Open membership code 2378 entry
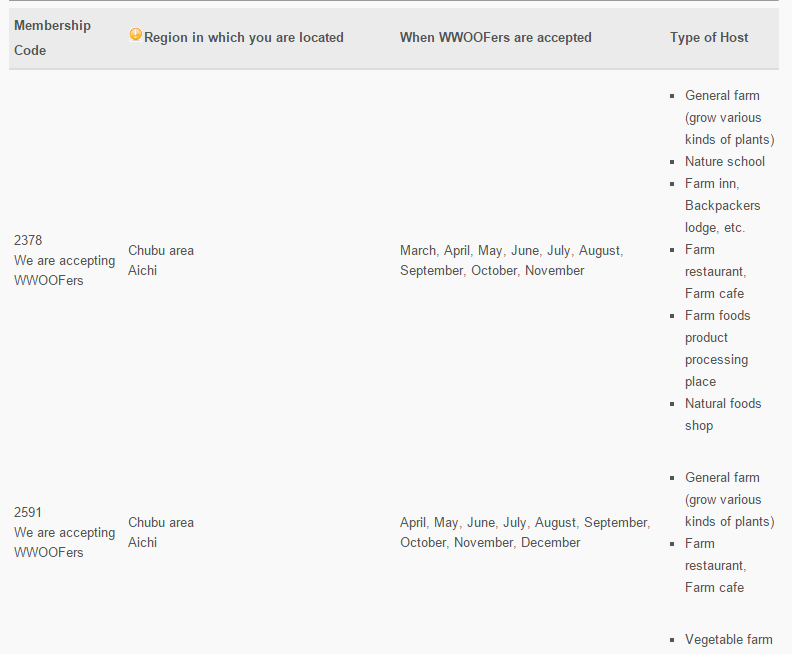 (28, 240)
